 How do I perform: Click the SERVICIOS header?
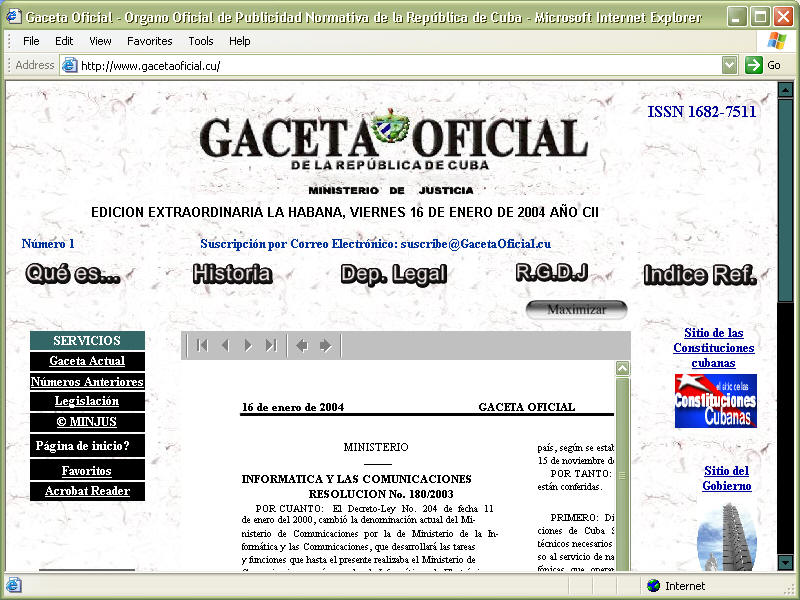[x=87, y=340]
